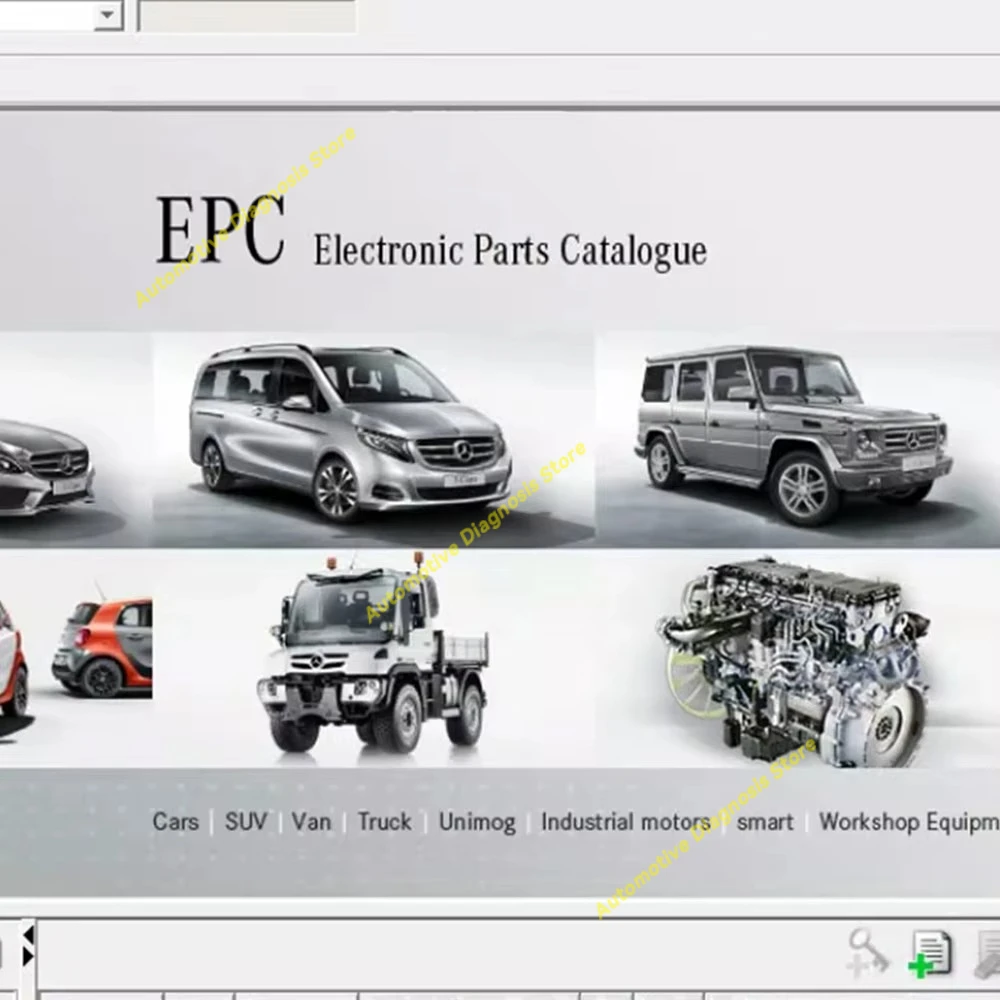
Task: Select the Industrial motors category
Action: tap(626, 821)
